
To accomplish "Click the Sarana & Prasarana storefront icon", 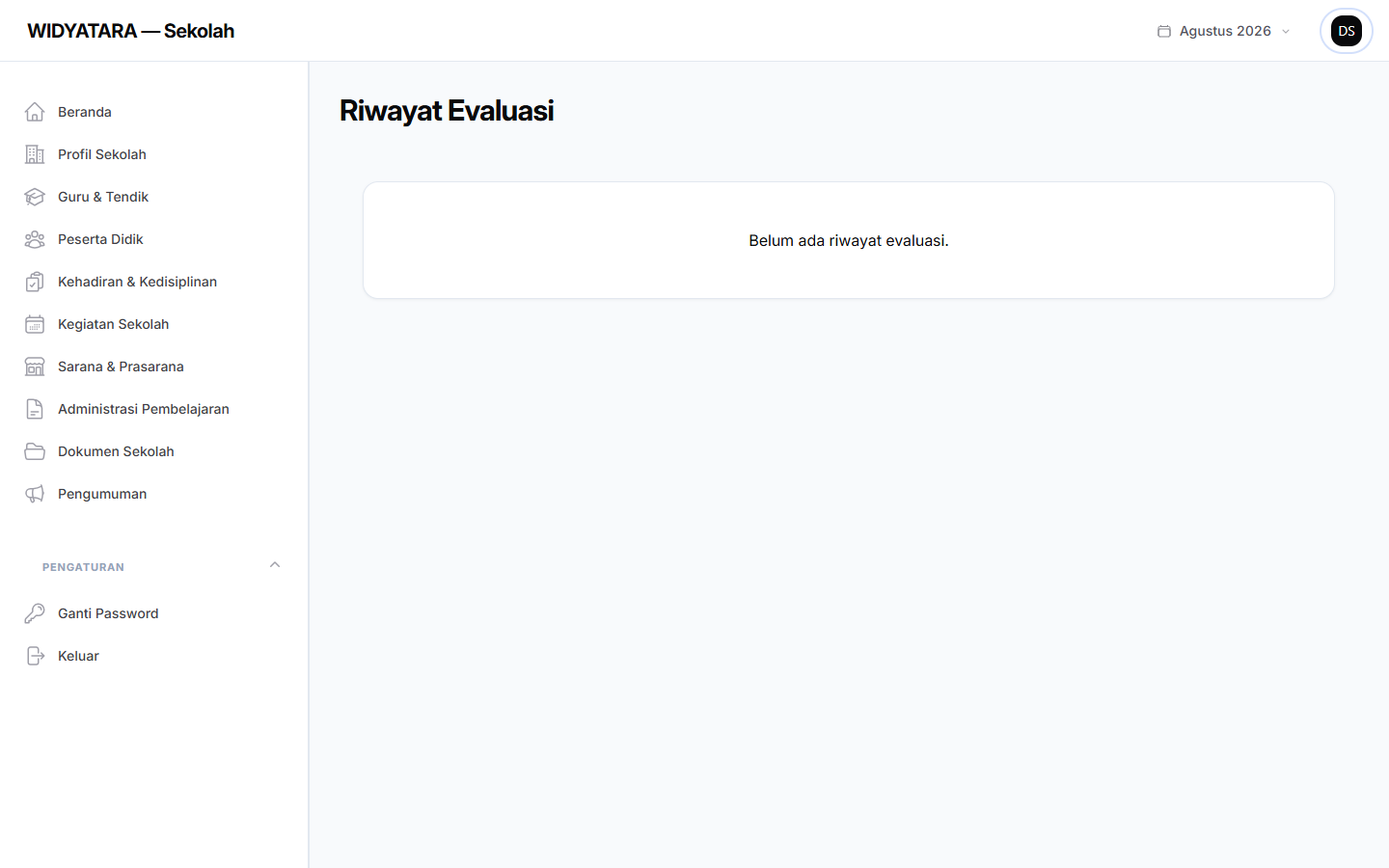I will [x=35, y=366].
